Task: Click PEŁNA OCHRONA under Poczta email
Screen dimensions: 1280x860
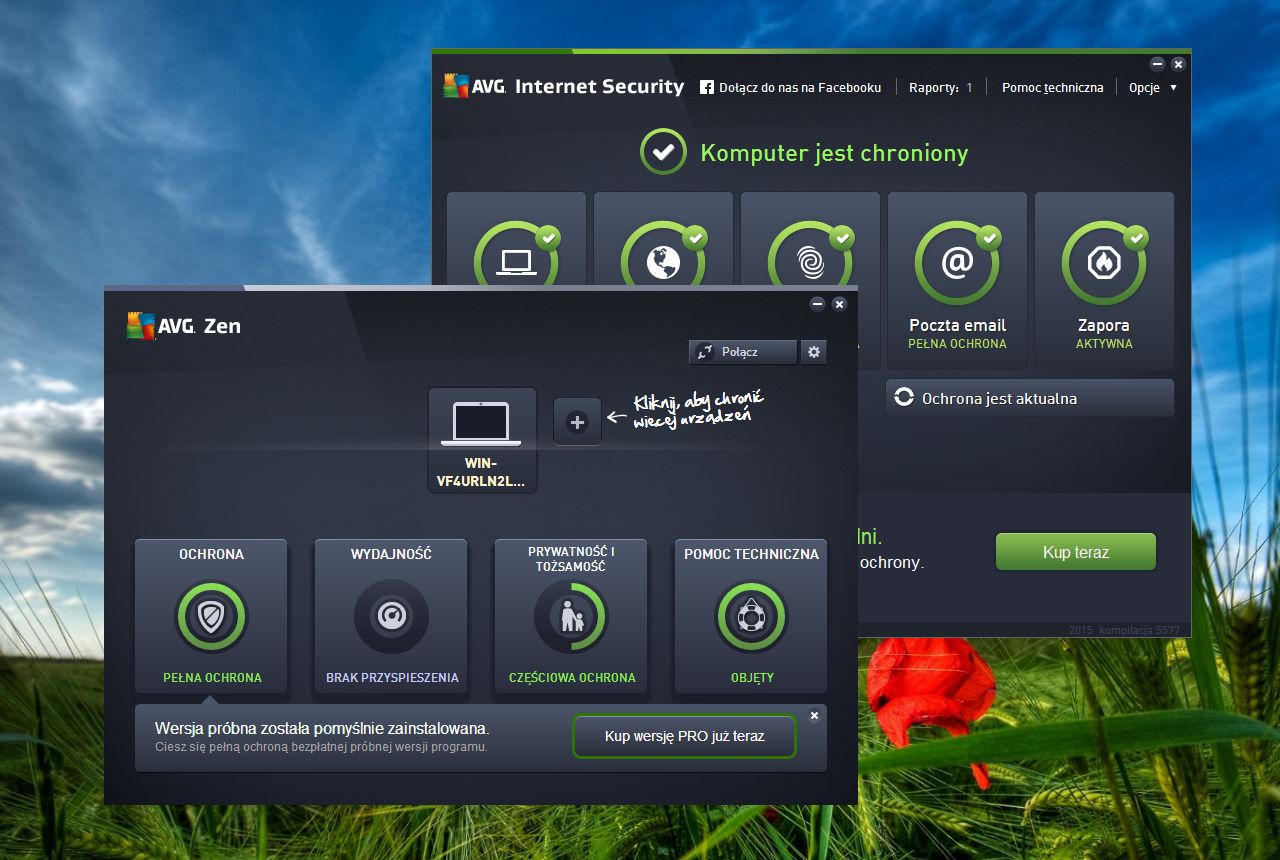Action: 957,344
